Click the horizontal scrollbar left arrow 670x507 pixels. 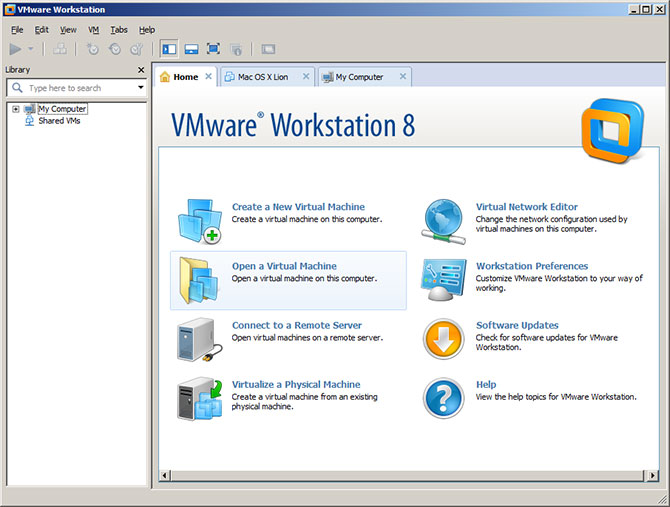click(165, 475)
